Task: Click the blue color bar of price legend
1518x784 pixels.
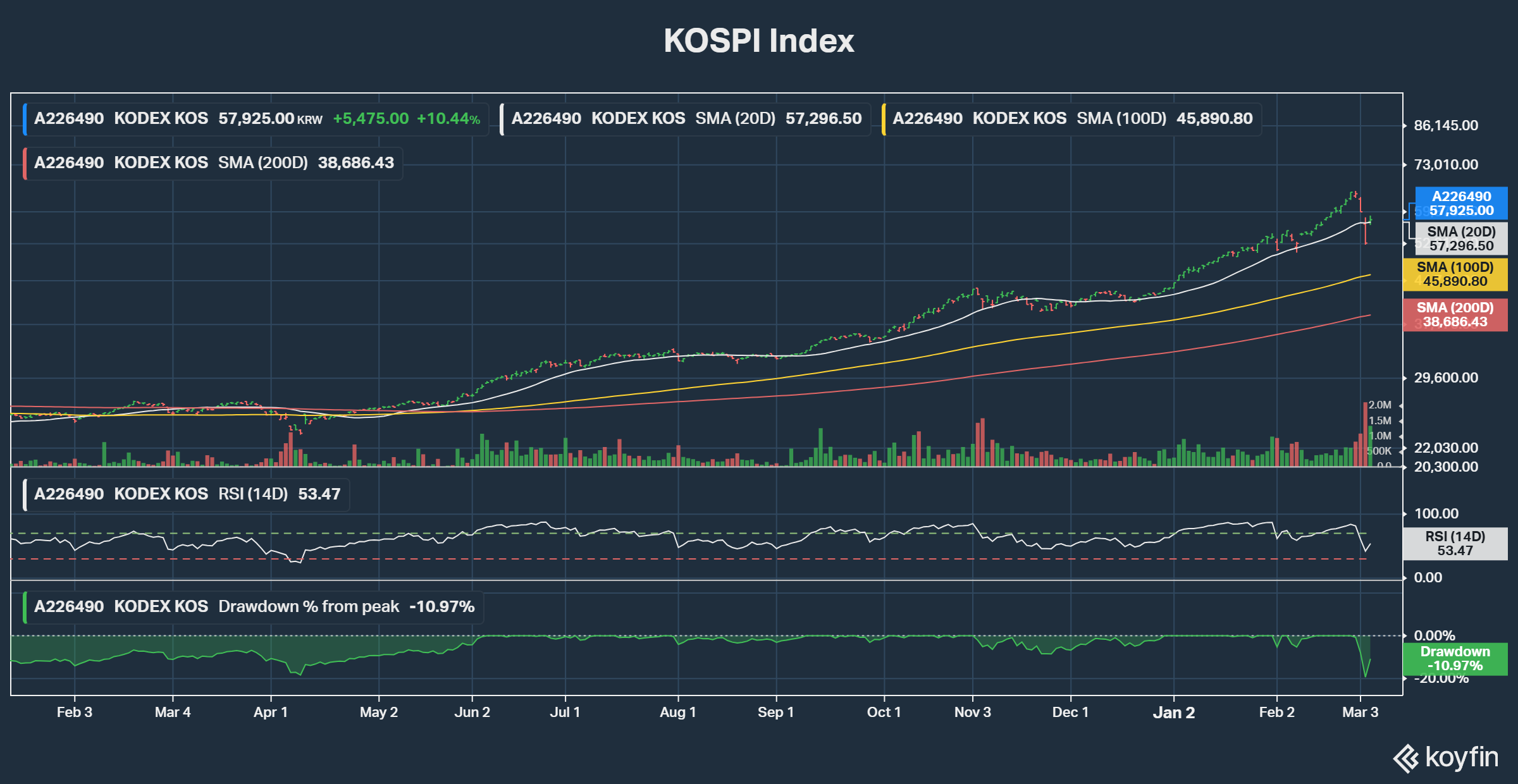Action: coord(25,119)
